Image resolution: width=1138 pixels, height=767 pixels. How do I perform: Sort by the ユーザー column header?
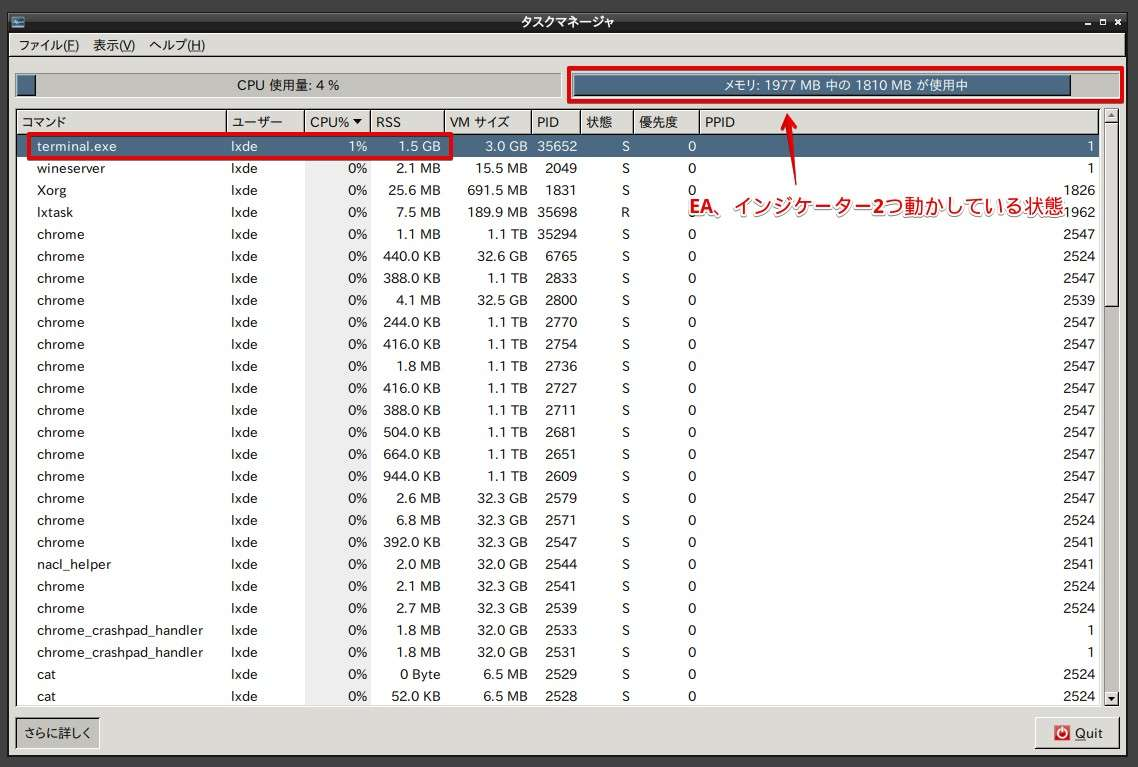265,122
